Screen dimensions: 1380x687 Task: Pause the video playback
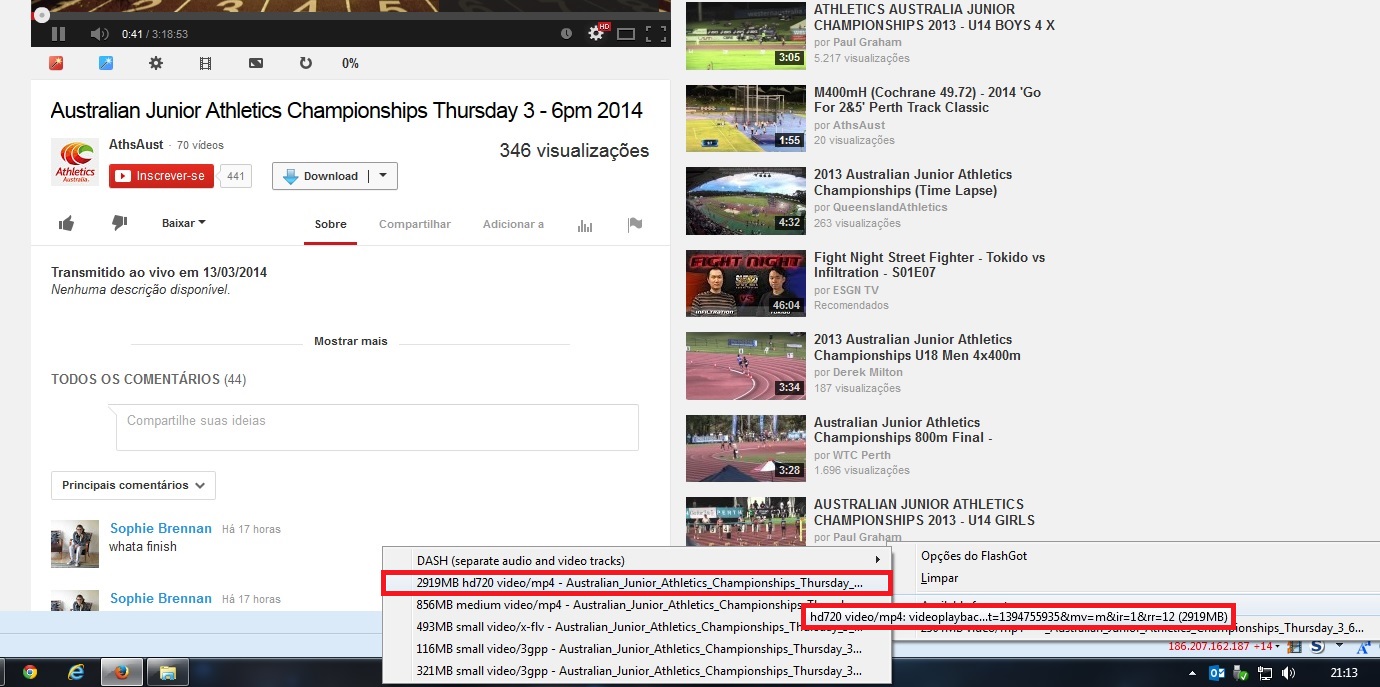coord(58,34)
